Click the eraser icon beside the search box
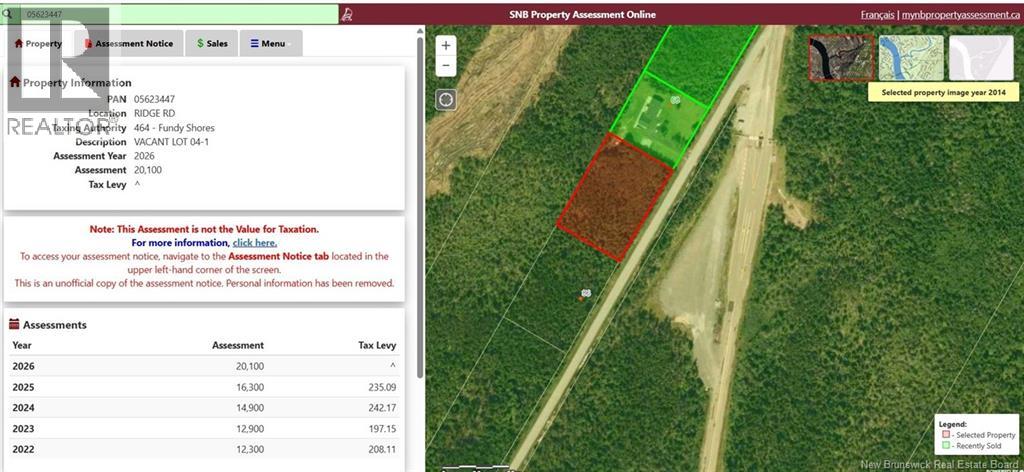The width and height of the screenshot is (1024, 472). [348, 14]
